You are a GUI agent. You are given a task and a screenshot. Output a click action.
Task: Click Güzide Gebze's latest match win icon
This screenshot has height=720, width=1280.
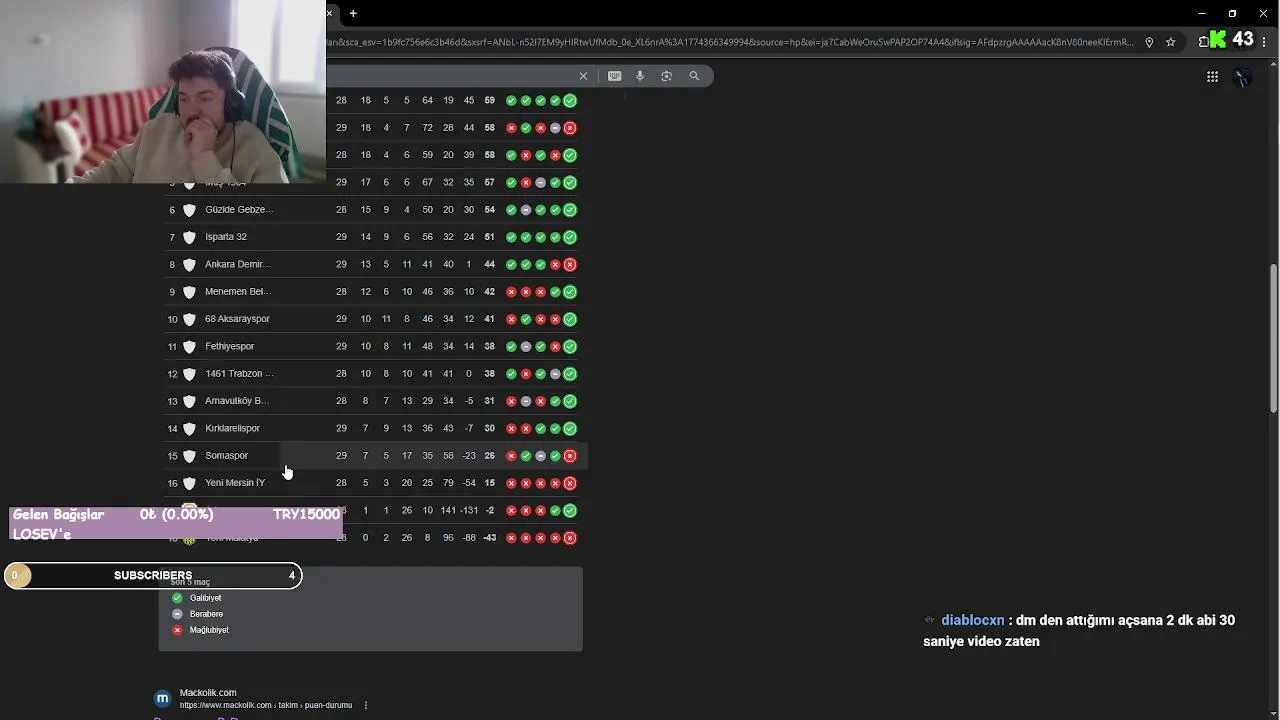point(570,210)
